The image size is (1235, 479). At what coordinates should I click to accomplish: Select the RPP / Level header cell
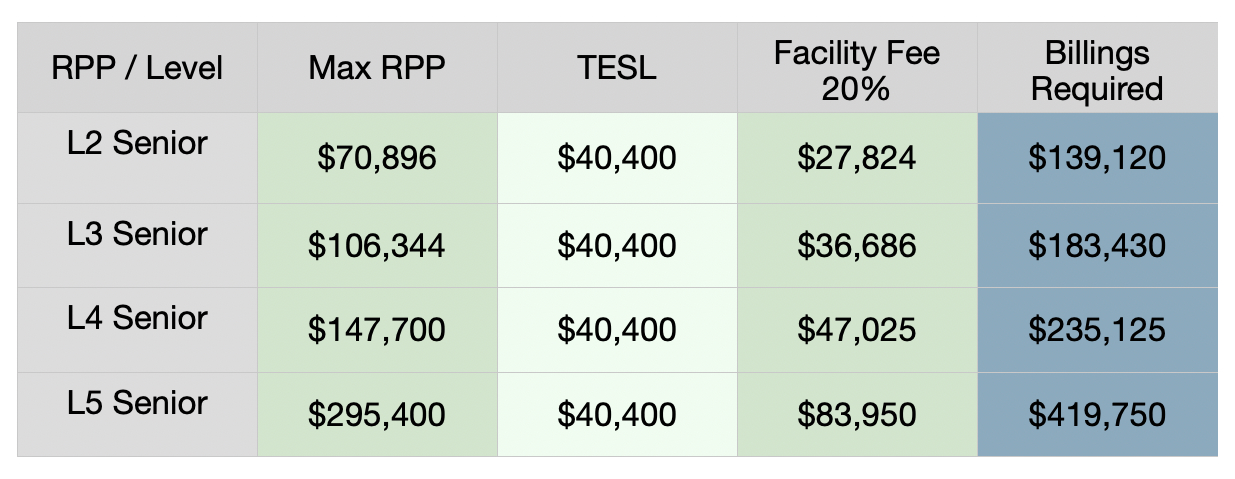(x=138, y=68)
